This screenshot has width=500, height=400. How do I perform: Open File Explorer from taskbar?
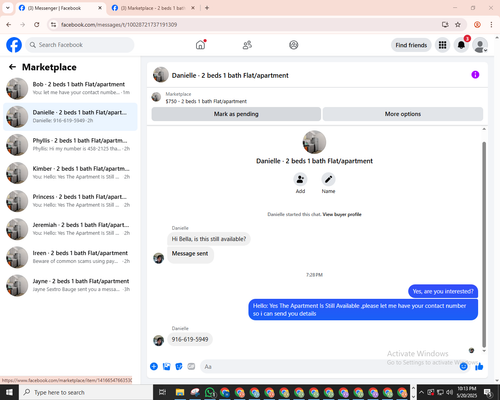180,392
